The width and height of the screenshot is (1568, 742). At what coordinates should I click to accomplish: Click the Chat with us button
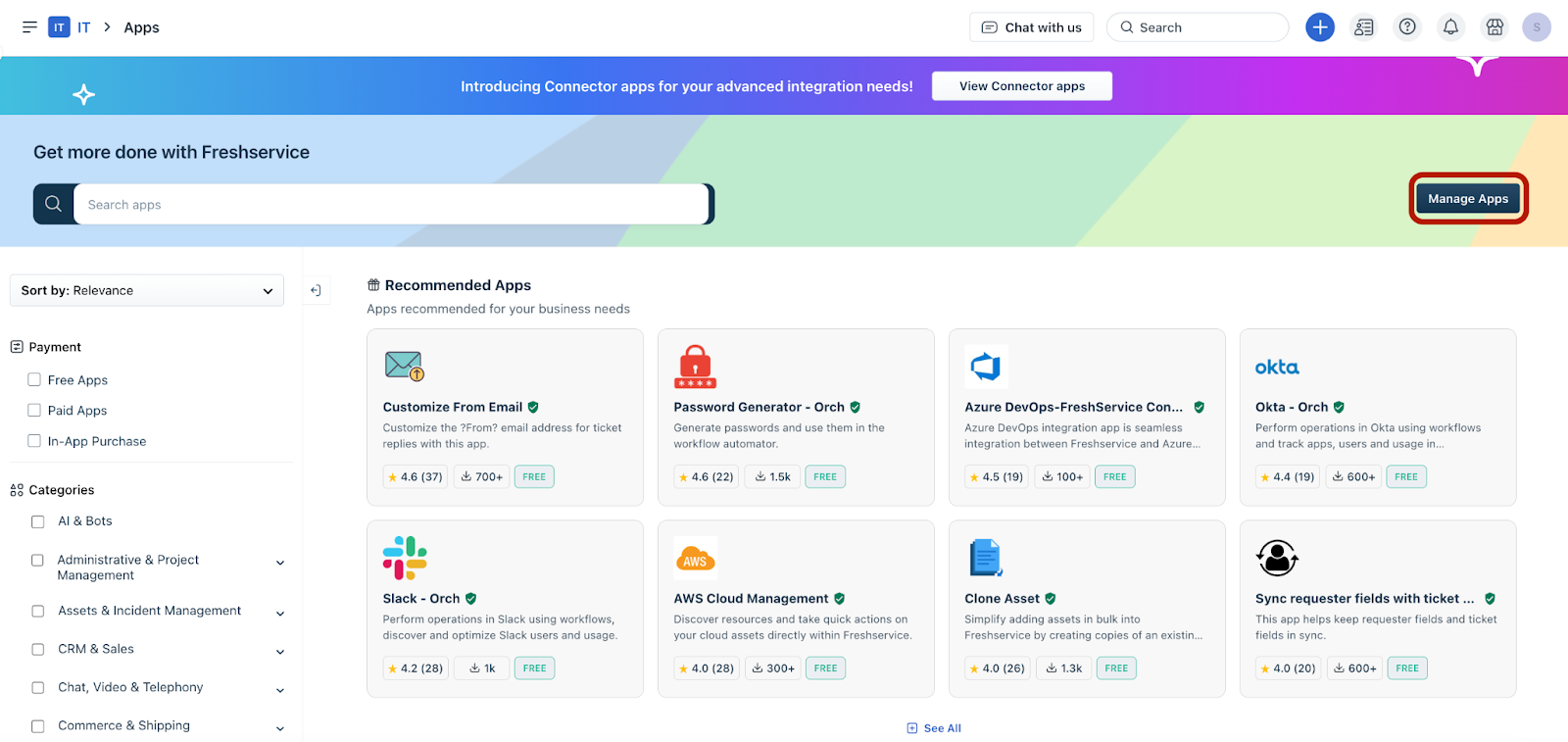coord(1031,27)
